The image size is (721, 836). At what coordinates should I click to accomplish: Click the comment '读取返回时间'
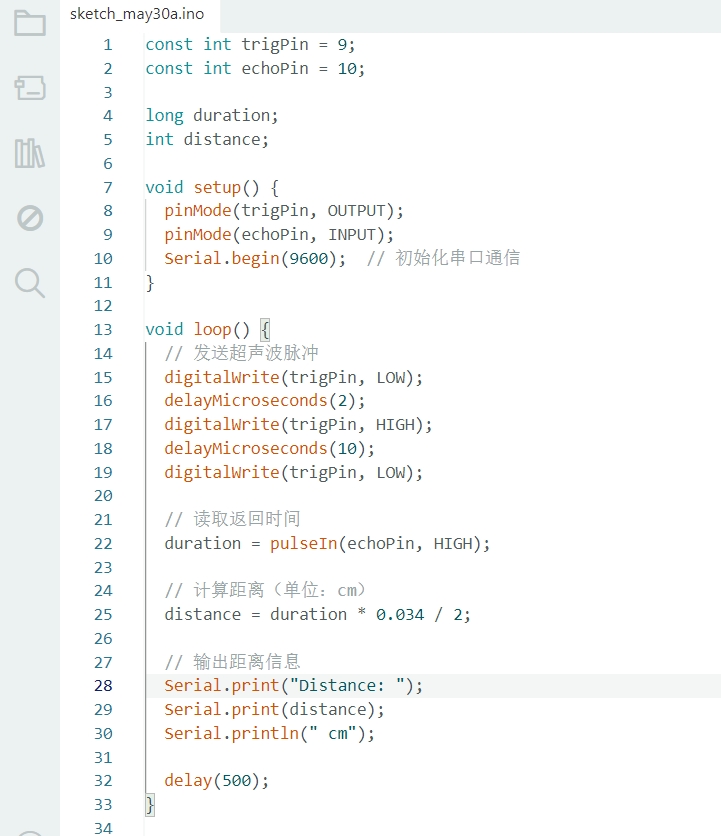247,519
